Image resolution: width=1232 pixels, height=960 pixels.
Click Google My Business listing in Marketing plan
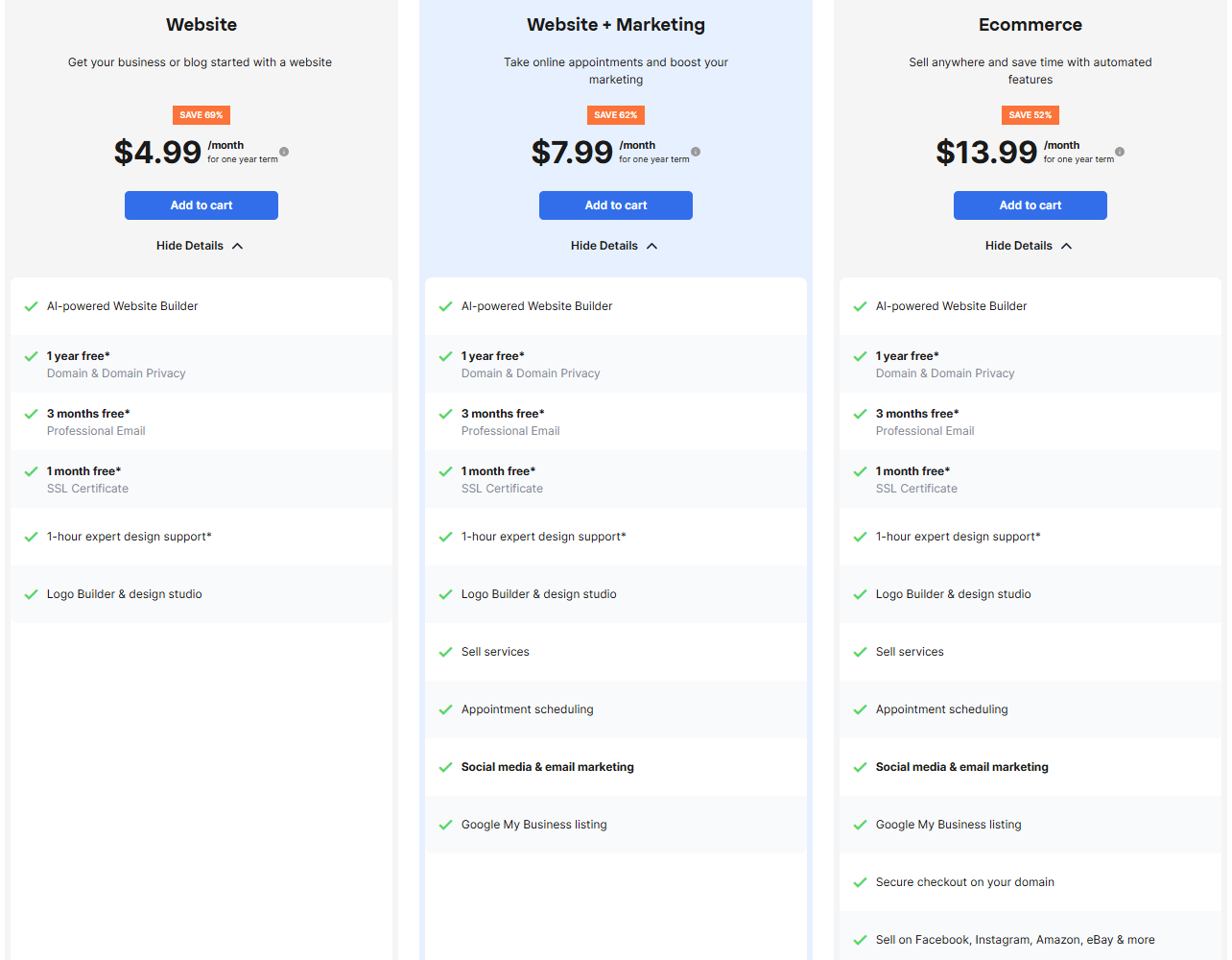(533, 825)
